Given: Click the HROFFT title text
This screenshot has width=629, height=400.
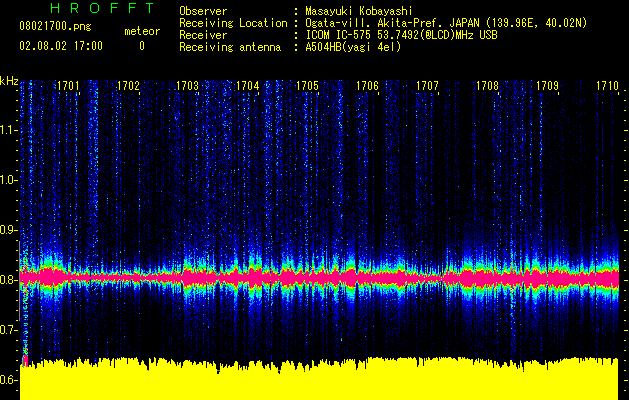Looking at the screenshot, I should tap(103, 8).
